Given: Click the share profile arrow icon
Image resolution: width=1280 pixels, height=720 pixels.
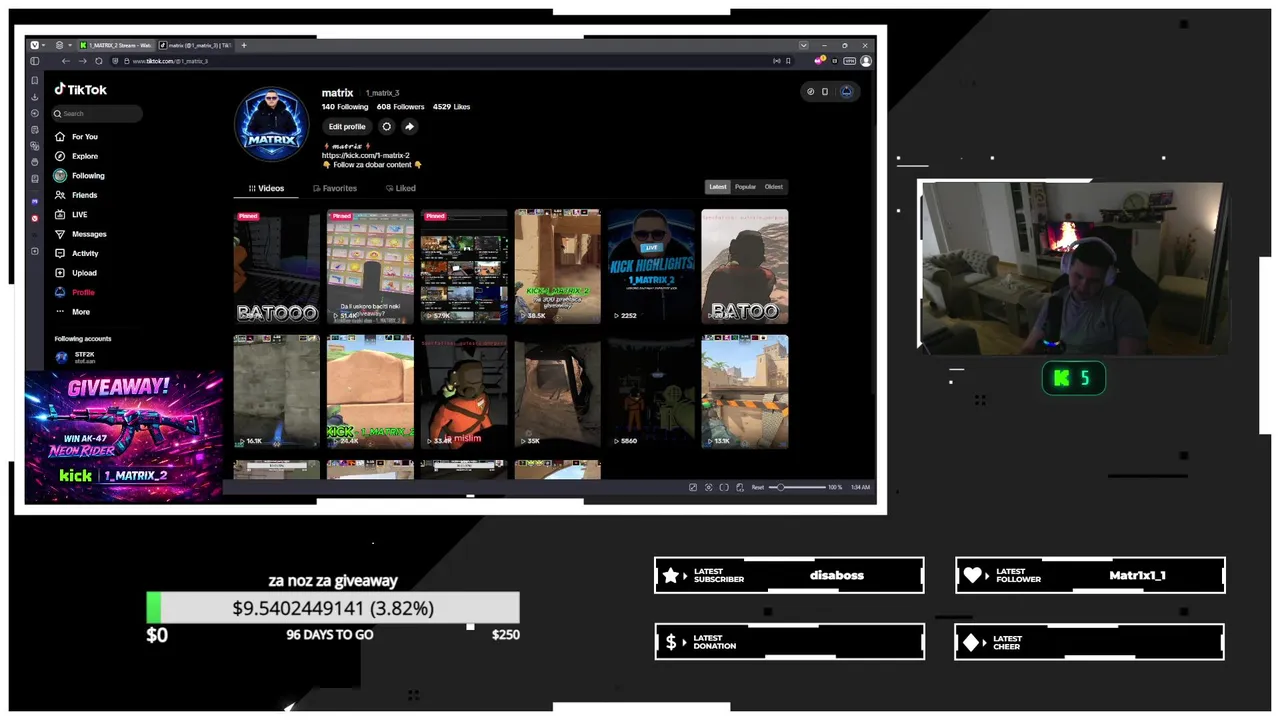Looking at the screenshot, I should pos(409,127).
